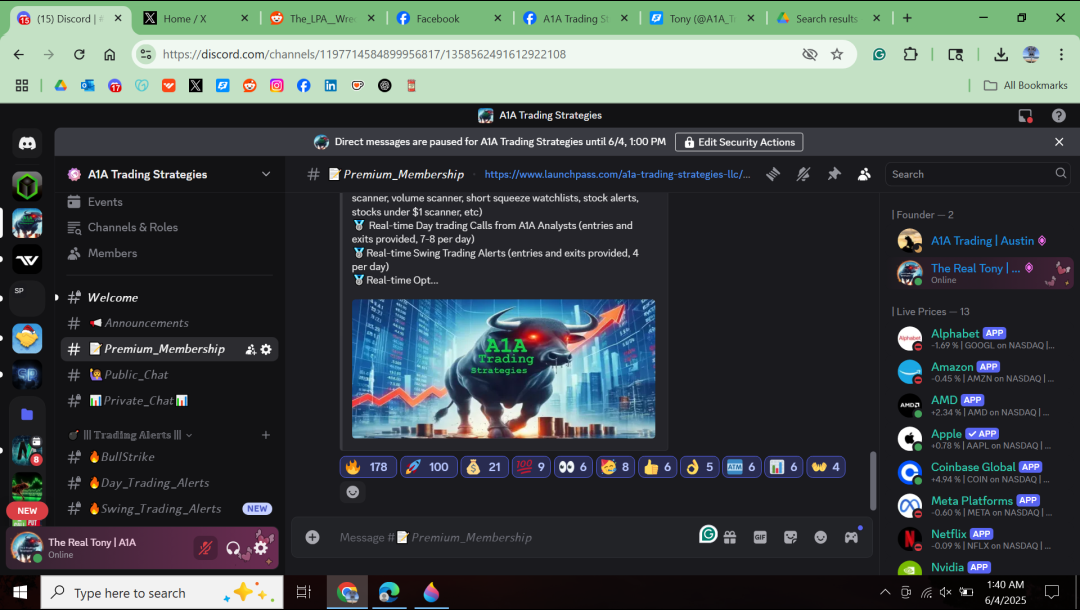Open Alphabet app in Live Prices
1080x610 pixels.
(x=982, y=339)
